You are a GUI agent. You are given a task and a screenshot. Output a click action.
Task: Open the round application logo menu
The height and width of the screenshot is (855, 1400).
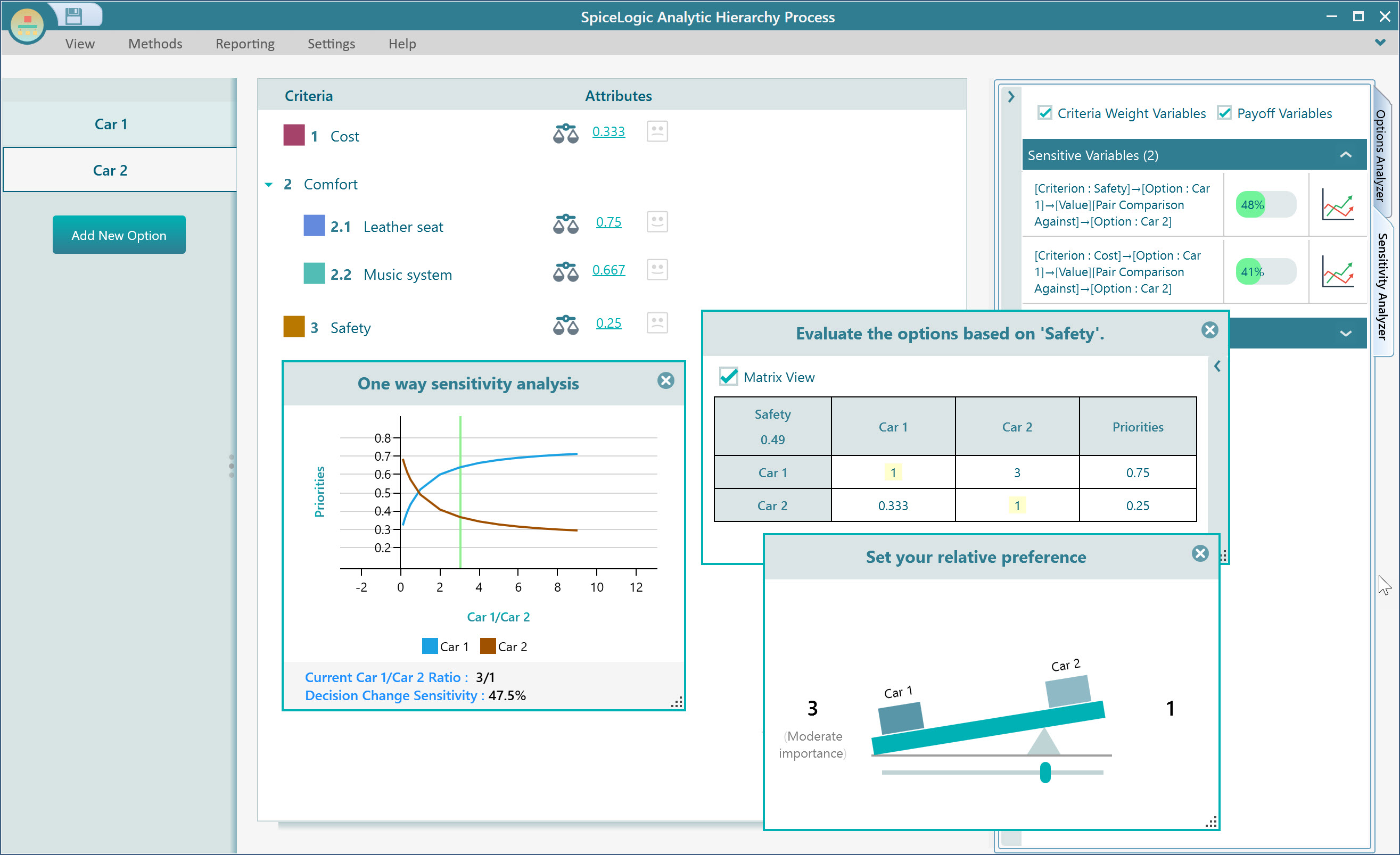27,26
